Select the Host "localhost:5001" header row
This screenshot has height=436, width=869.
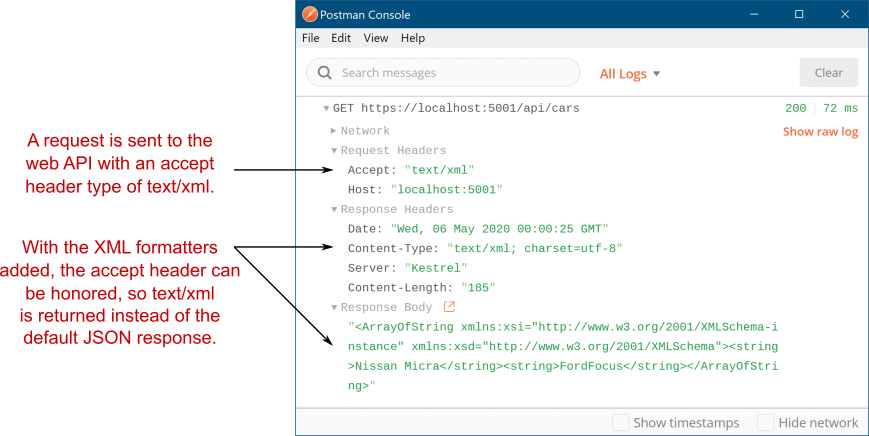tap(425, 189)
